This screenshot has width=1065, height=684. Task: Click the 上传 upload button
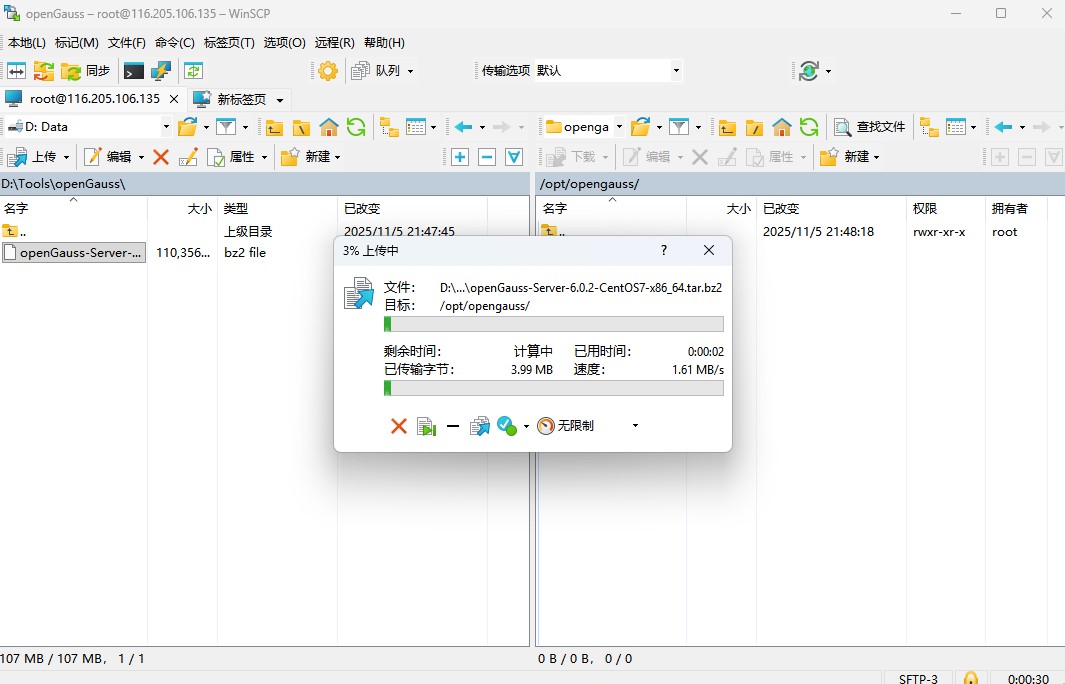click(x=34, y=157)
